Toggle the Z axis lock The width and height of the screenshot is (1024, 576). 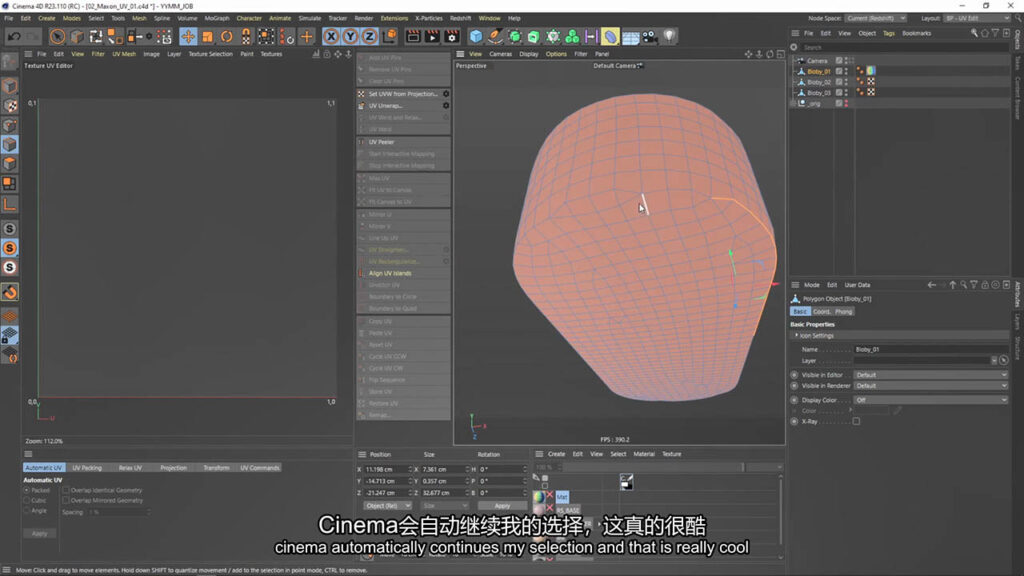click(x=369, y=37)
